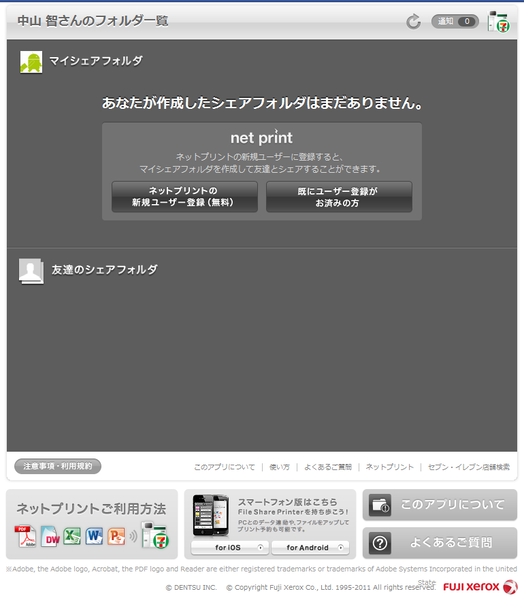This screenshot has height=600, width=524.
Task: Open 注意事項・利用規約 button
Action: coord(58,466)
